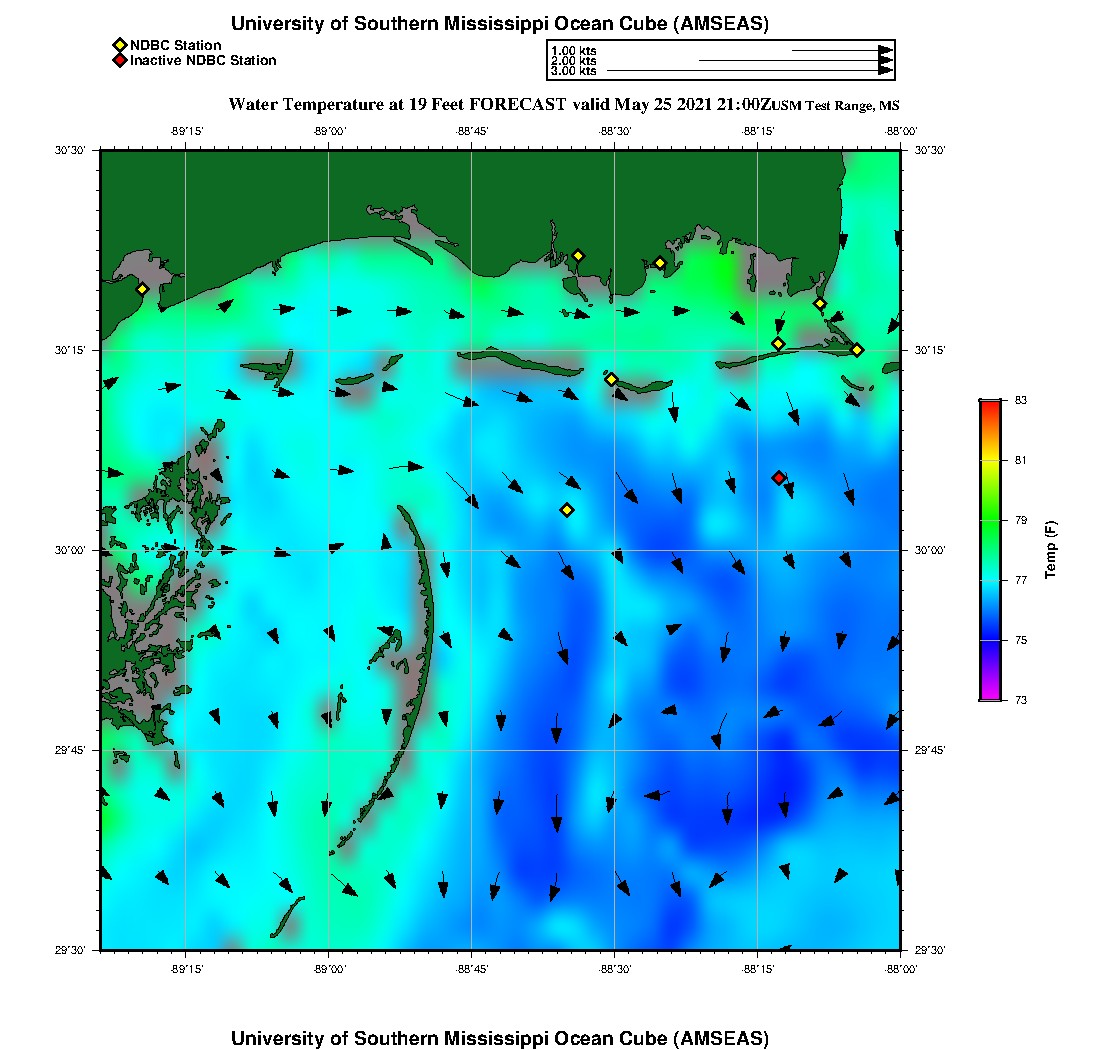This screenshot has height=1050, width=1100.
Task: Click the easternmost yellow NDBC station marker
Action: pos(857,349)
